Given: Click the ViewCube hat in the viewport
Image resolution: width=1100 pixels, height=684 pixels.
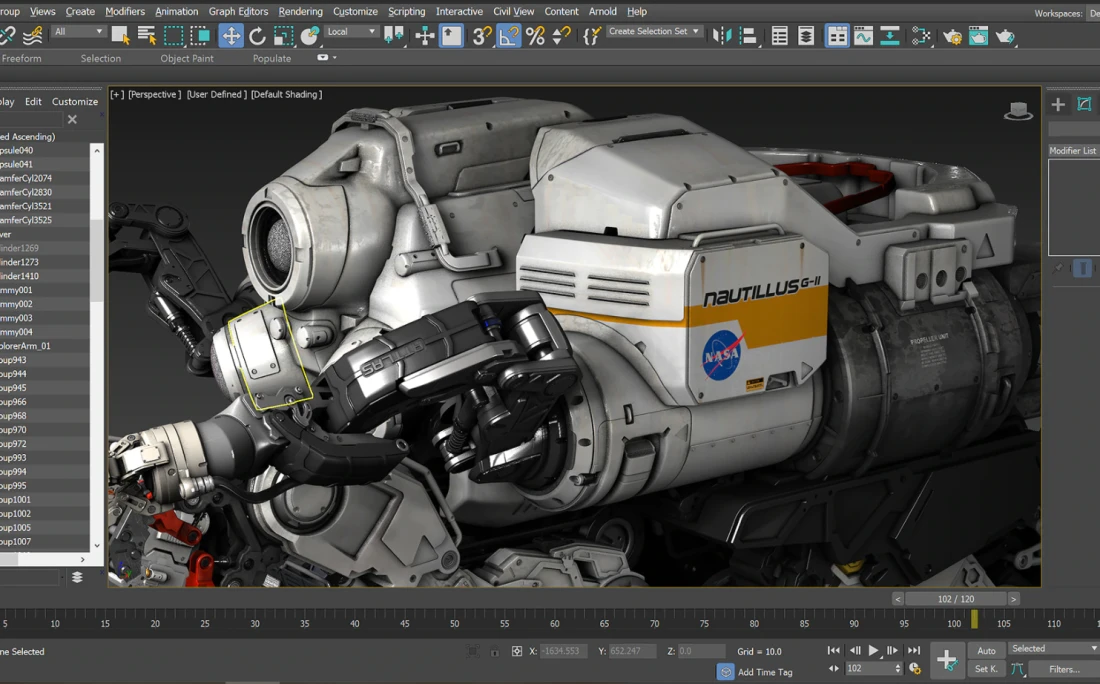Looking at the screenshot, I should pos(1018,111).
